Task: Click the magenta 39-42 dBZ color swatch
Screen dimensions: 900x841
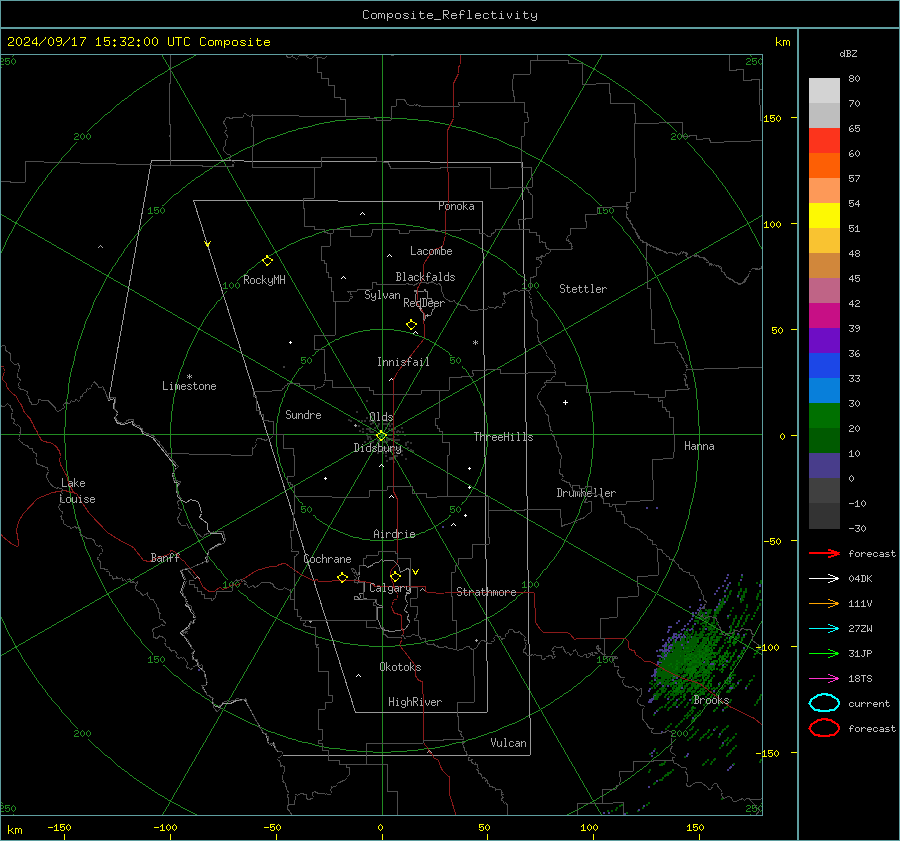Action: pyautogui.click(x=824, y=316)
